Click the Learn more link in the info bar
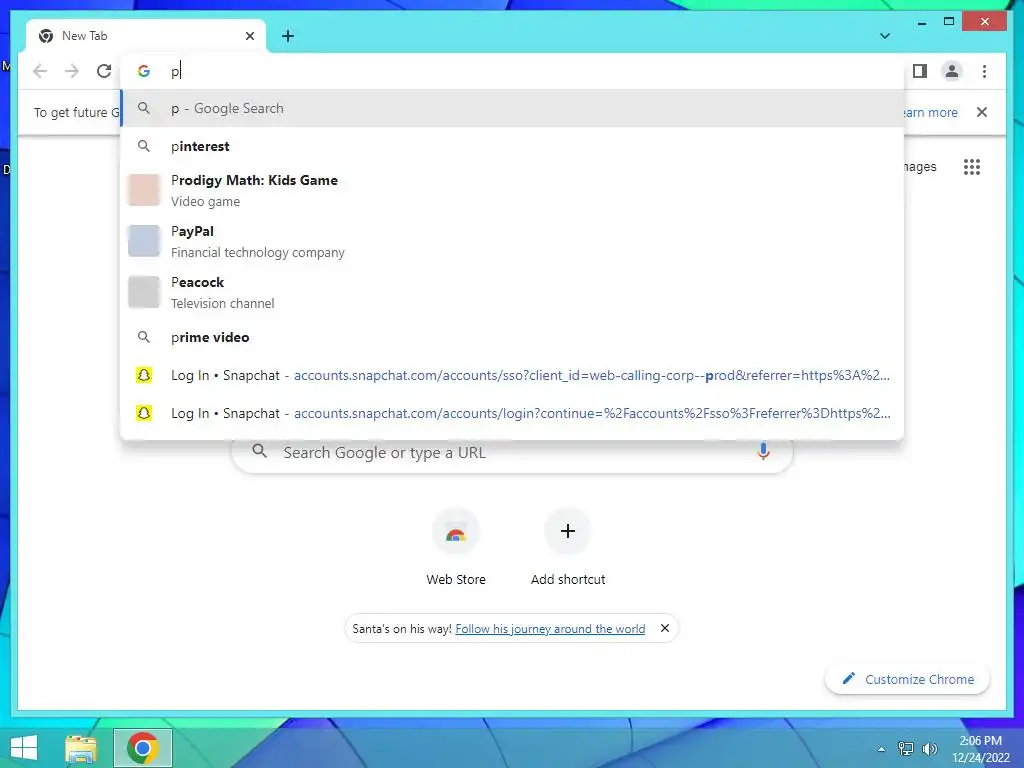This screenshot has height=768, width=1024. tap(930, 112)
